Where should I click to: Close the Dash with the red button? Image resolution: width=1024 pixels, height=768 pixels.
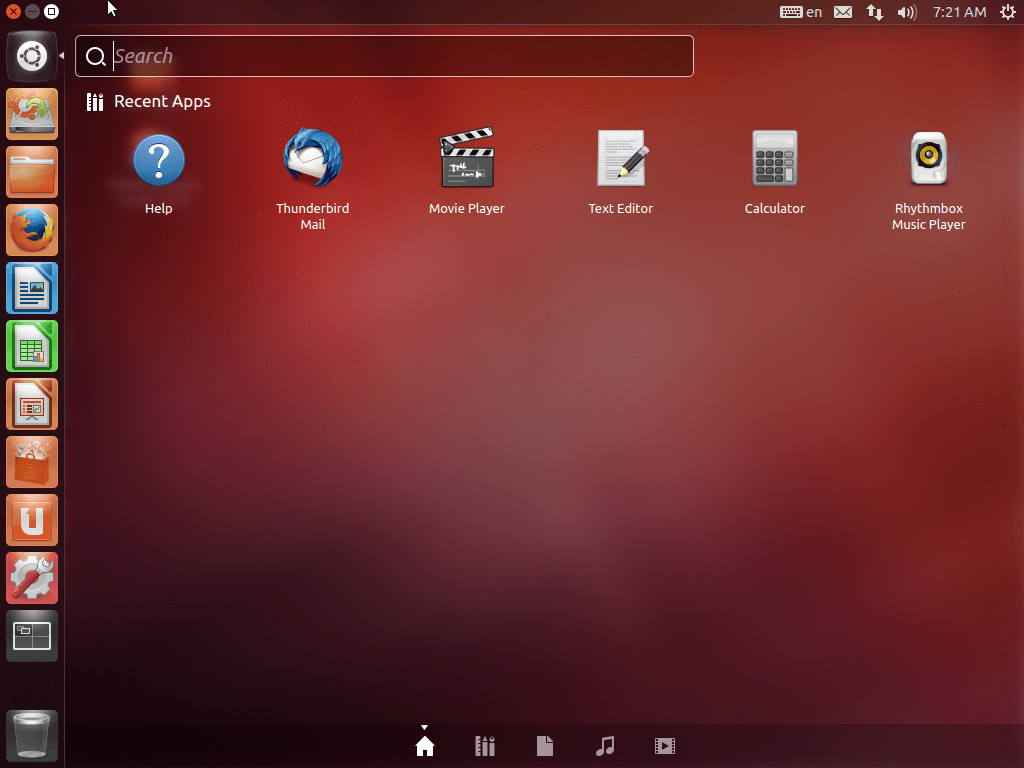tap(13, 12)
